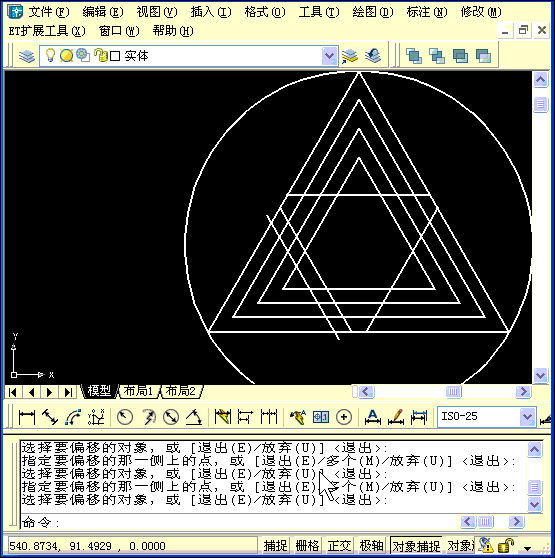
Task: Open the ISO-25 dimension style dropdown
Action: 527,417
